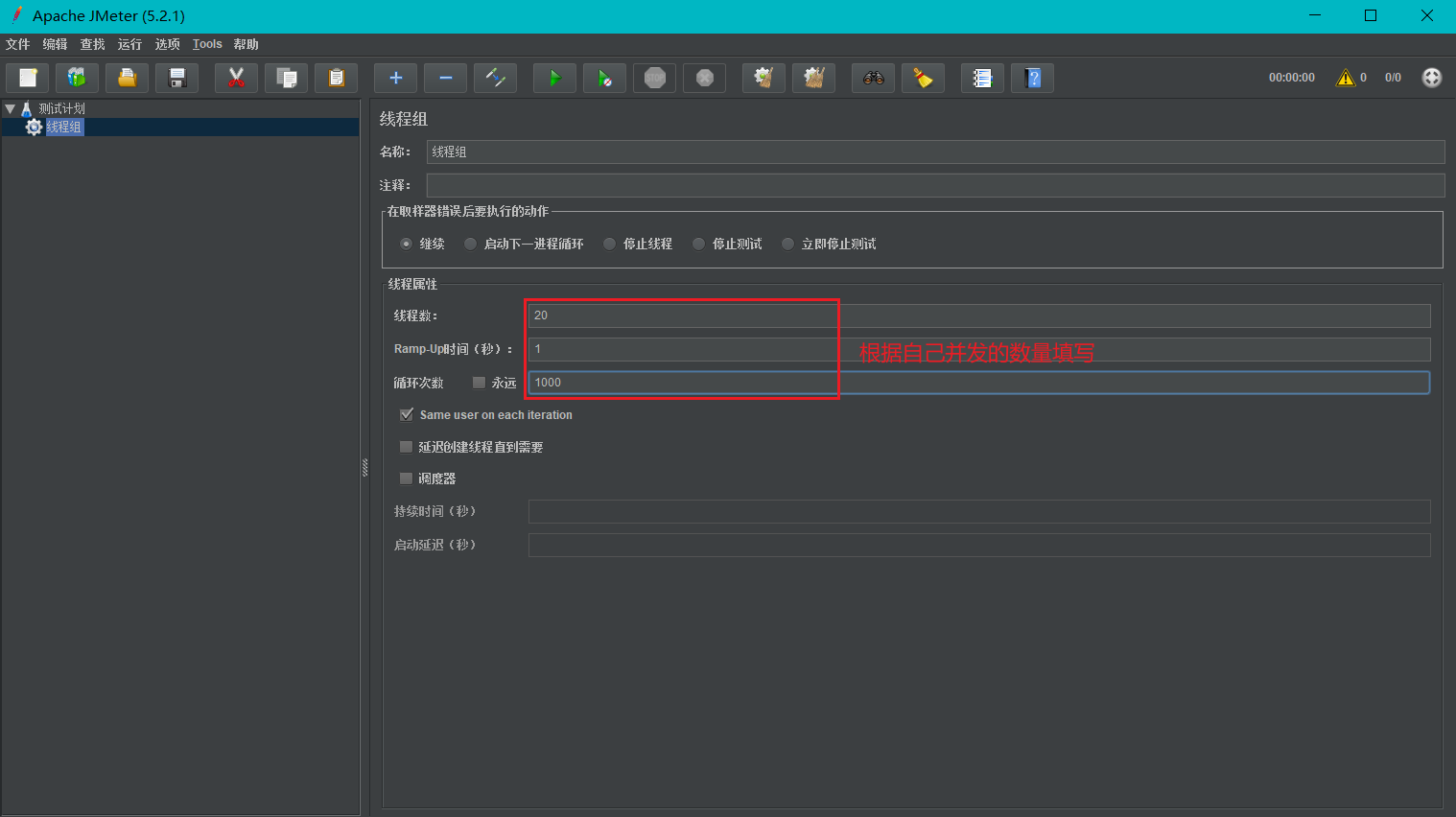The width and height of the screenshot is (1456, 817).
Task: Click the Paste clipboard icon
Action: click(x=336, y=78)
